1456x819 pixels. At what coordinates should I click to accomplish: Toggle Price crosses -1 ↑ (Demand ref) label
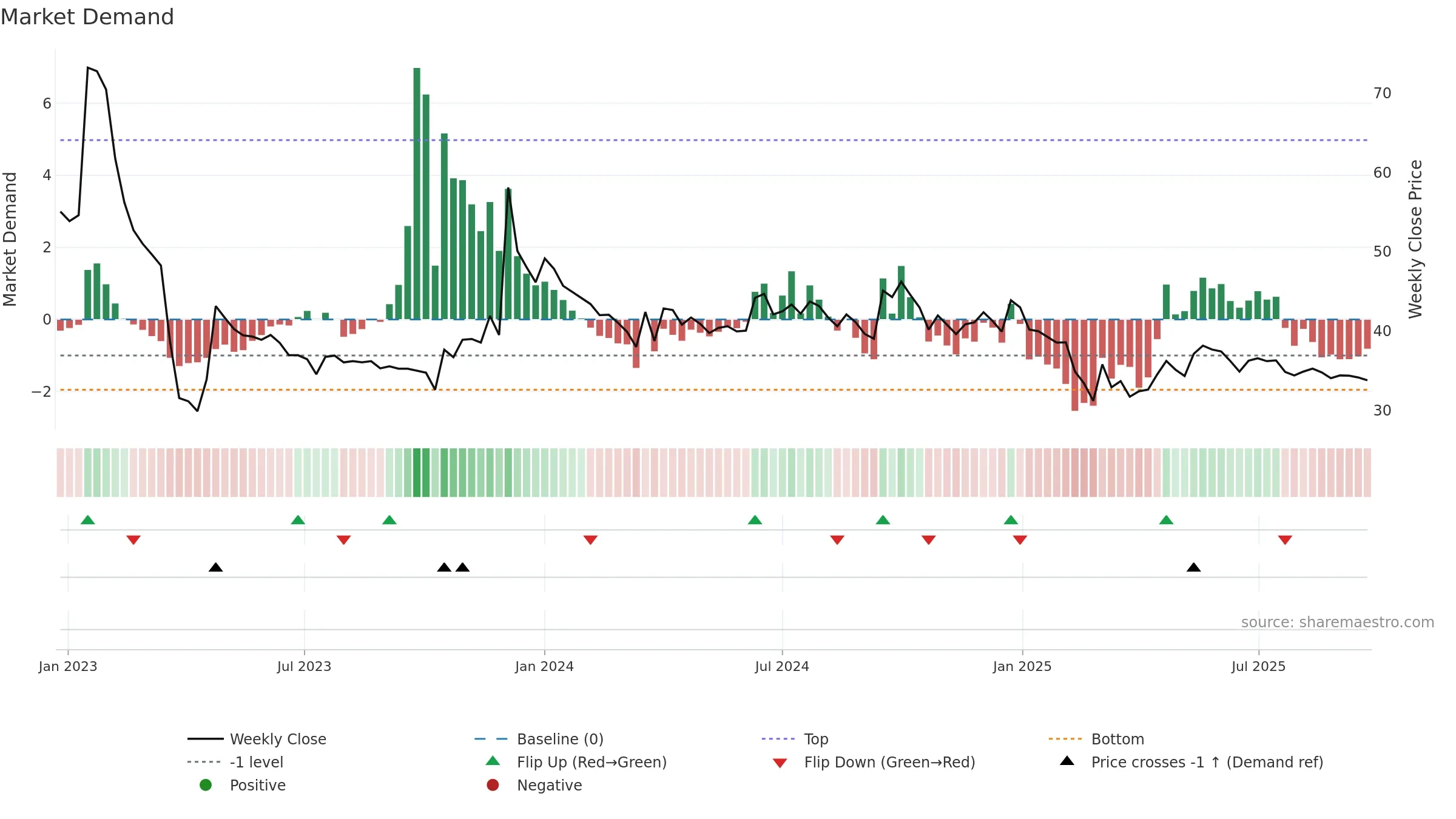click(x=1207, y=762)
